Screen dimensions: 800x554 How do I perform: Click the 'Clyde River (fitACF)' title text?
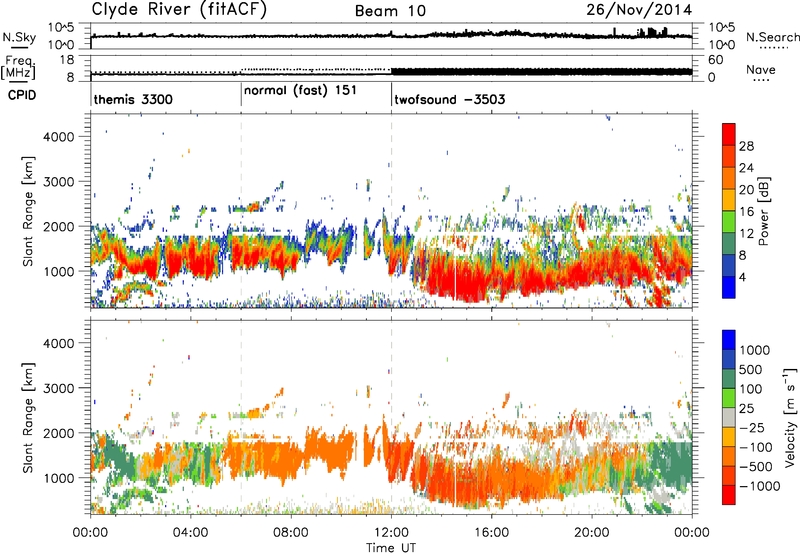pyautogui.click(x=179, y=9)
